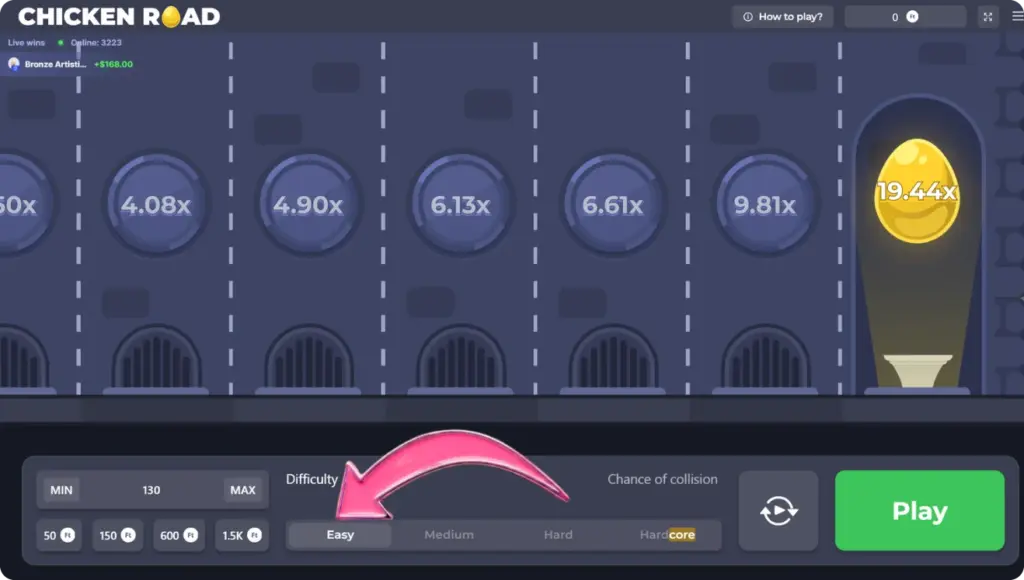Open the How to play? help

pos(782,17)
